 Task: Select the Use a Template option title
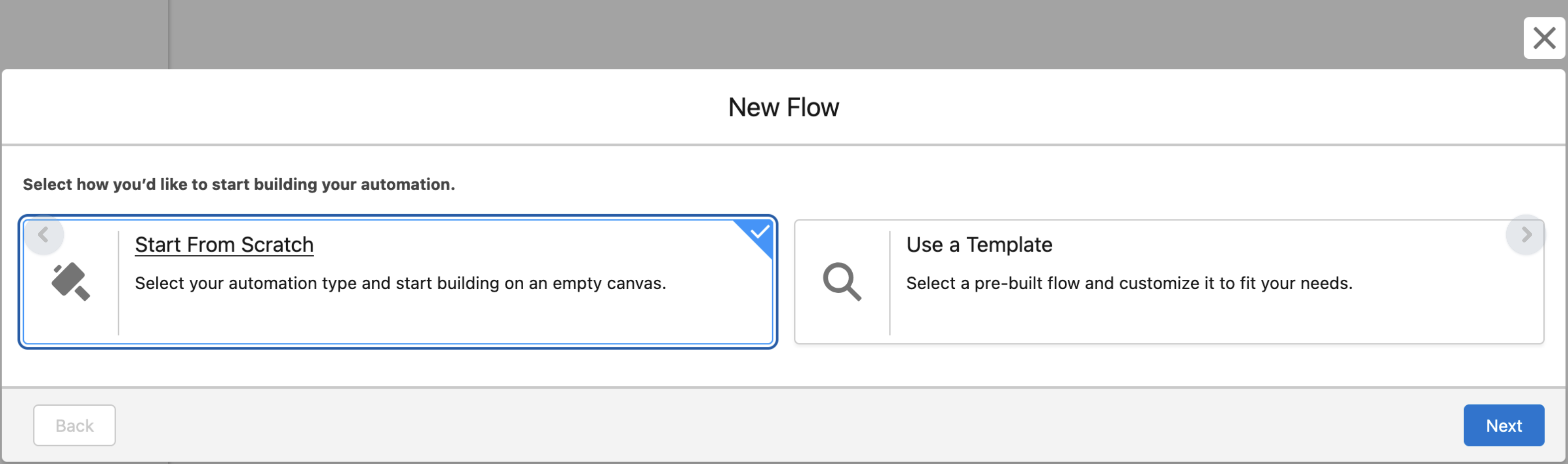[979, 244]
